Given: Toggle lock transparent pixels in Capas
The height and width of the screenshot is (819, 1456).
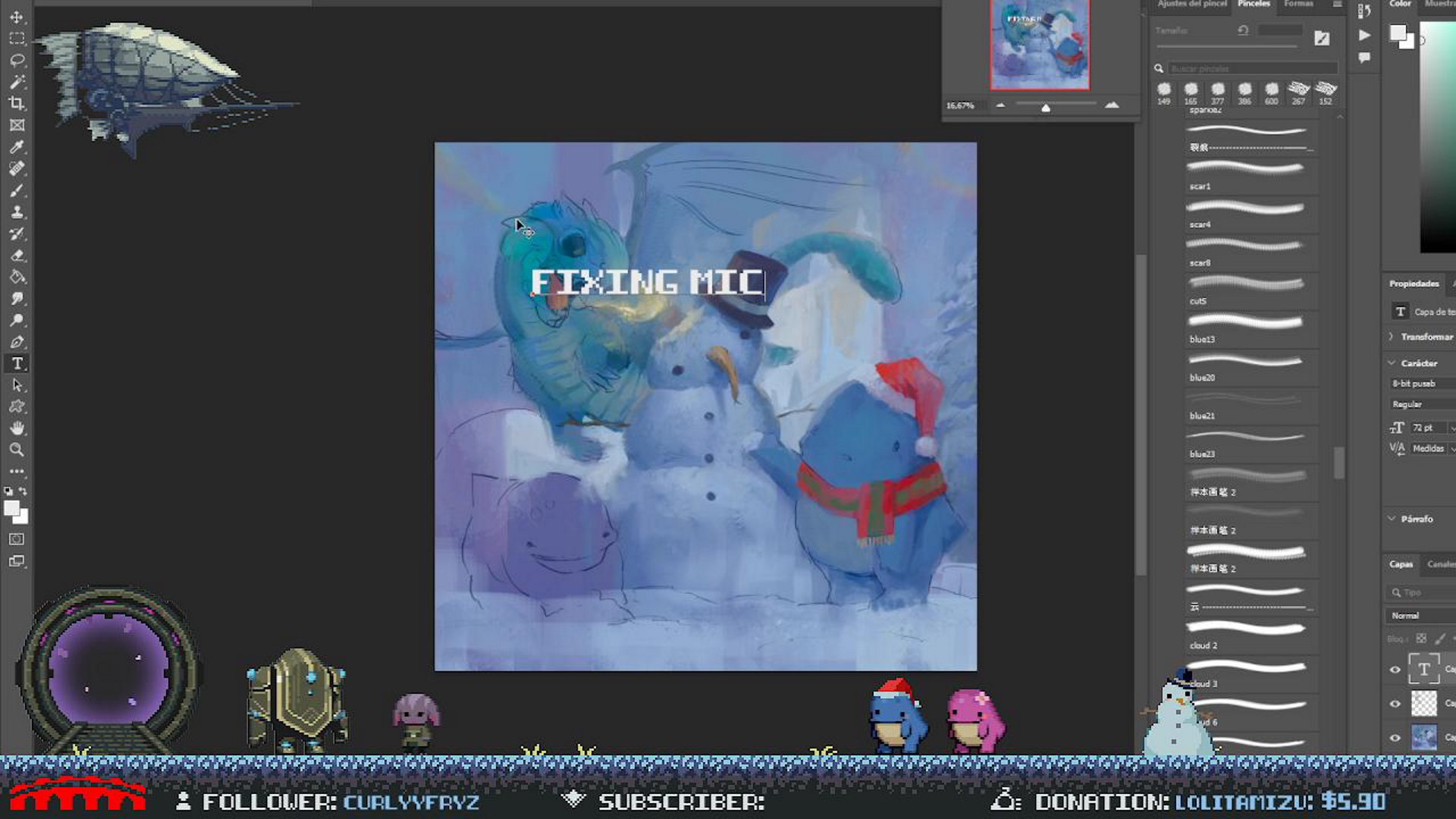Looking at the screenshot, I should coord(1421,639).
